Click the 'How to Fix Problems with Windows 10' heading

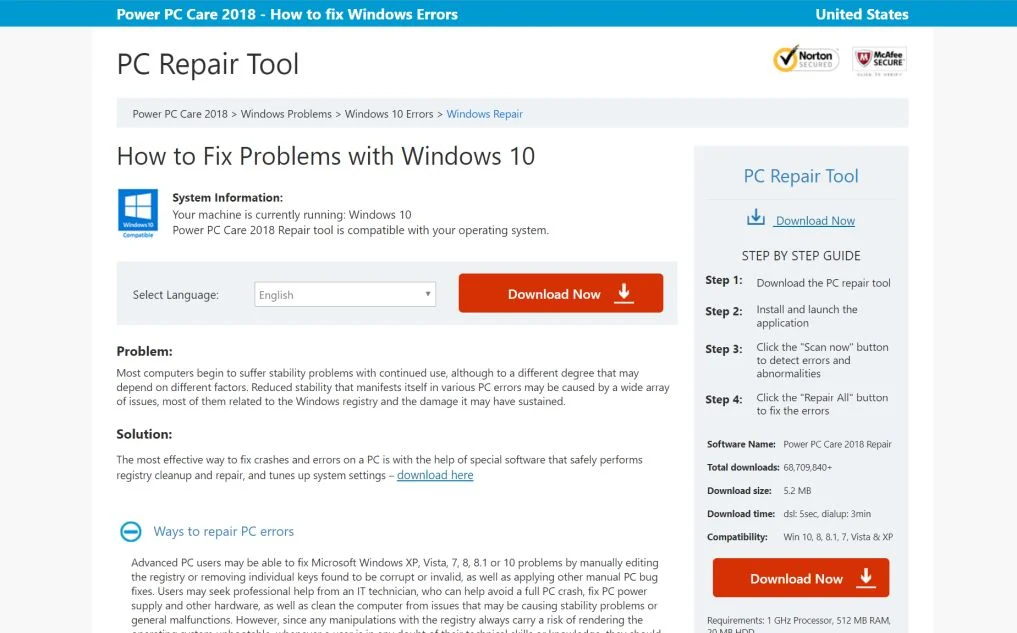coord(326,156)
